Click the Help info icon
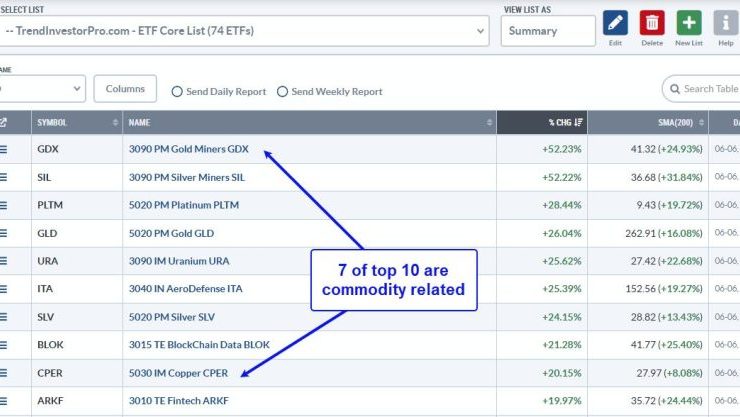The width and height of the screenshot is (740, 417). (725, 24)
